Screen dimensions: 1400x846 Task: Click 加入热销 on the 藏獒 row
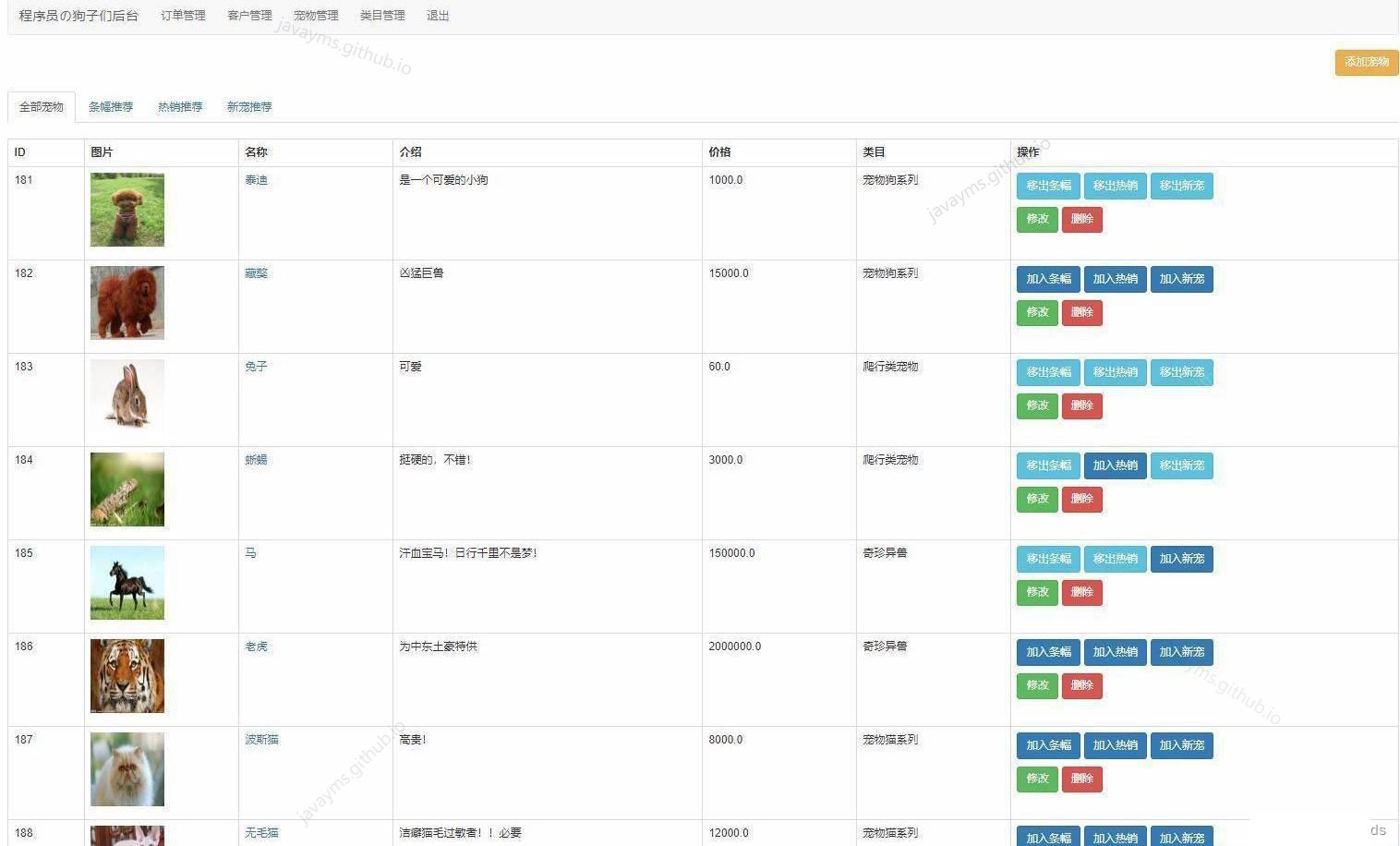[1115, 279]
